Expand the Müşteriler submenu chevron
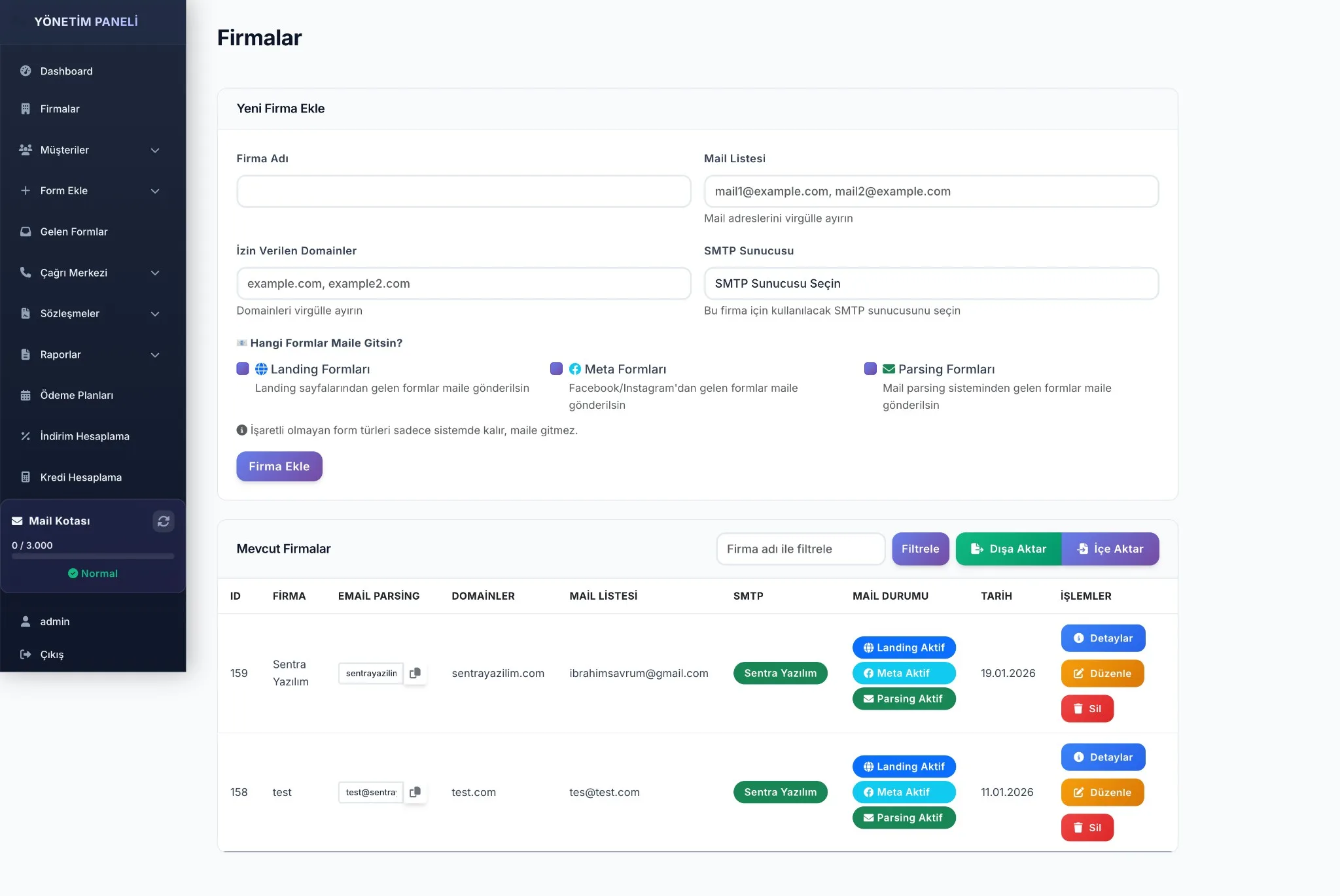Viewport: 1340px width, 896px height. tap(155, 150)
